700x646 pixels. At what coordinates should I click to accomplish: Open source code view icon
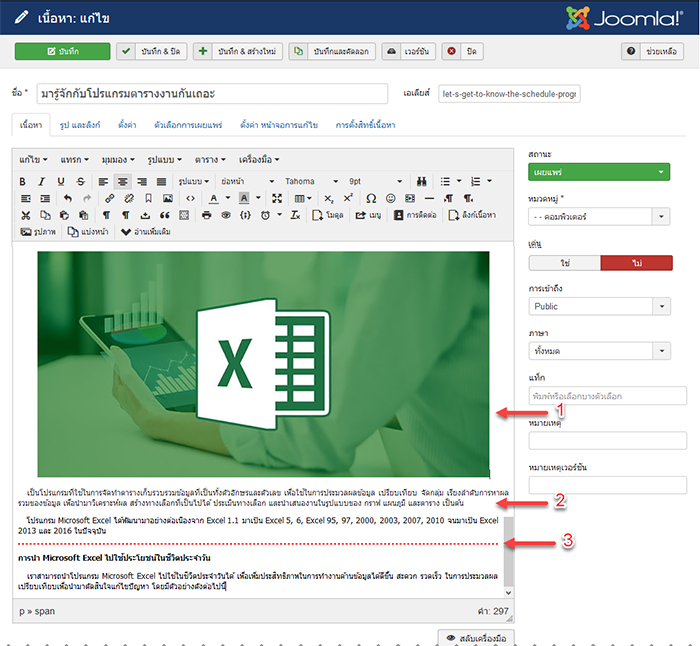(190, 198)
